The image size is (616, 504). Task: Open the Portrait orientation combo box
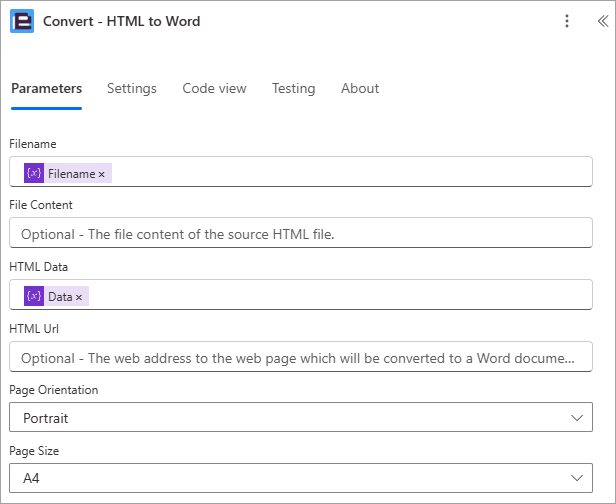[301, 417]
